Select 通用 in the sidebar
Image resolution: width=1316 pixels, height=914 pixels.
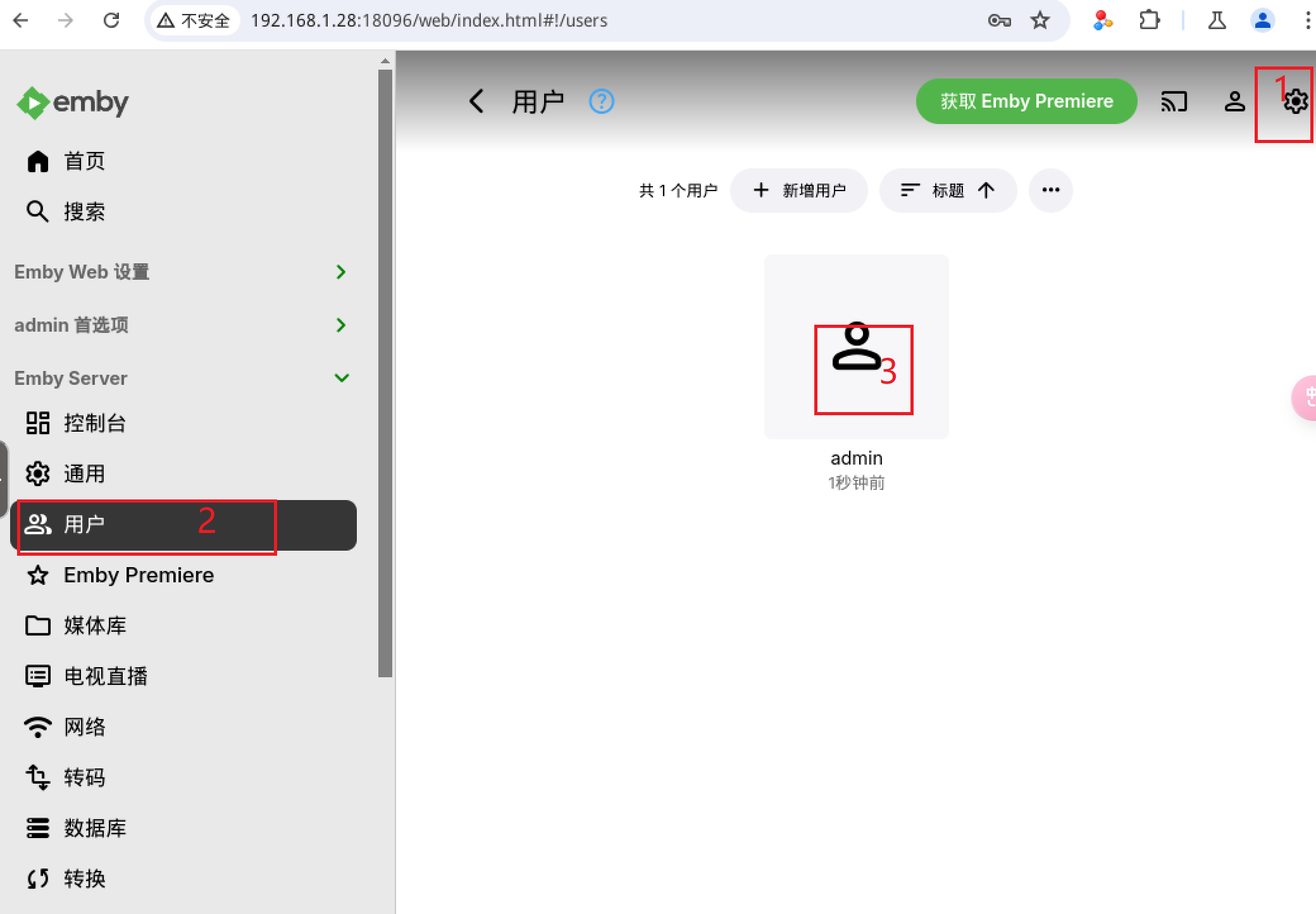[x=183, y=473]
